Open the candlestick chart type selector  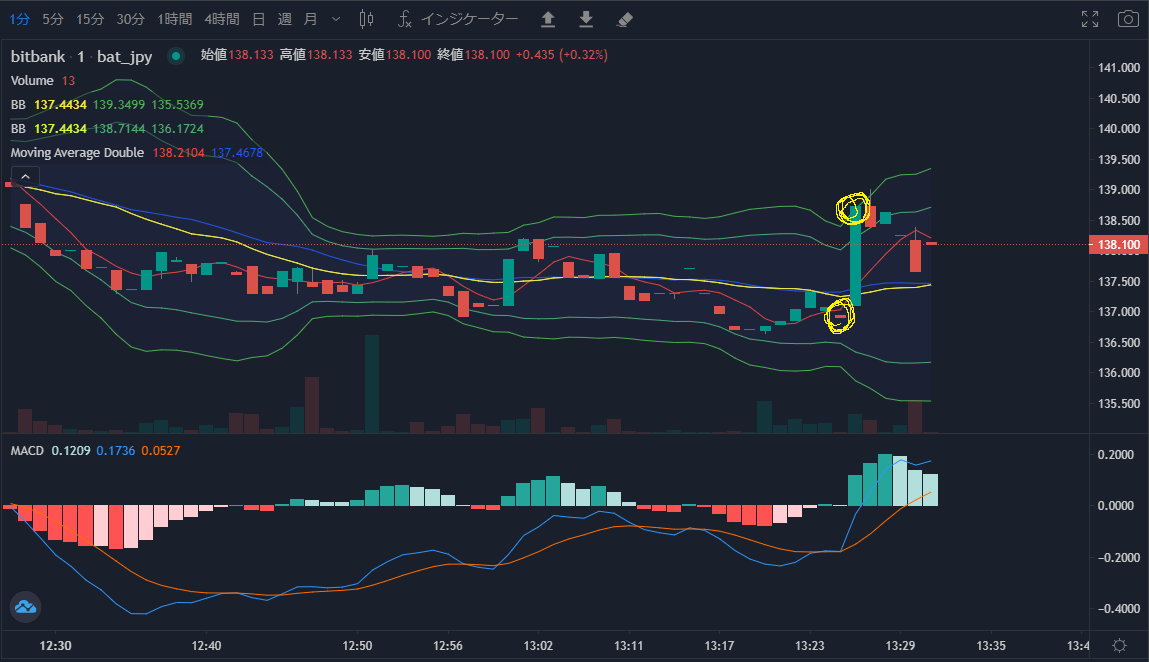click(x=366, y=19)
